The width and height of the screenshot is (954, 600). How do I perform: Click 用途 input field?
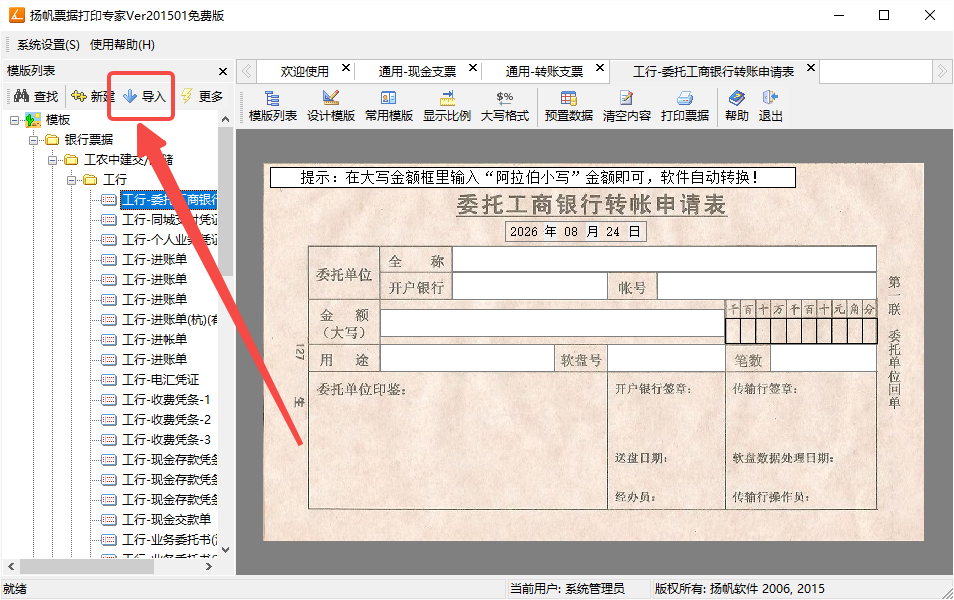coord(467,359)
